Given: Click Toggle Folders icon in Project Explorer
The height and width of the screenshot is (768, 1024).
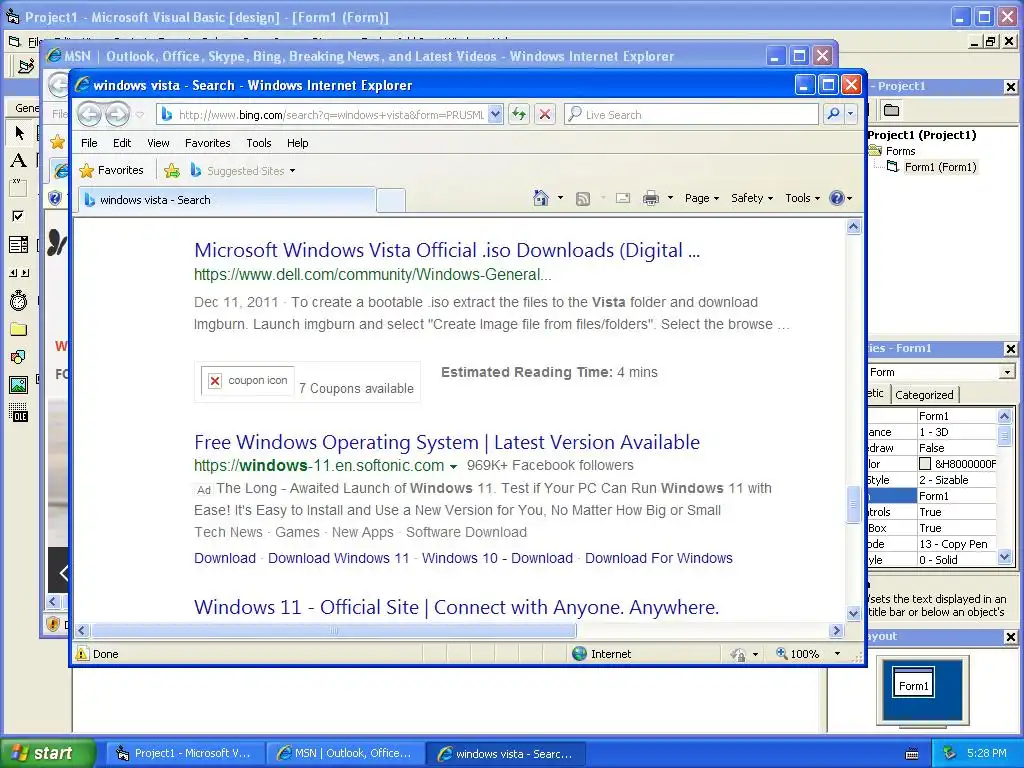Looking at the screenshot, I should (x=891, y=110).
